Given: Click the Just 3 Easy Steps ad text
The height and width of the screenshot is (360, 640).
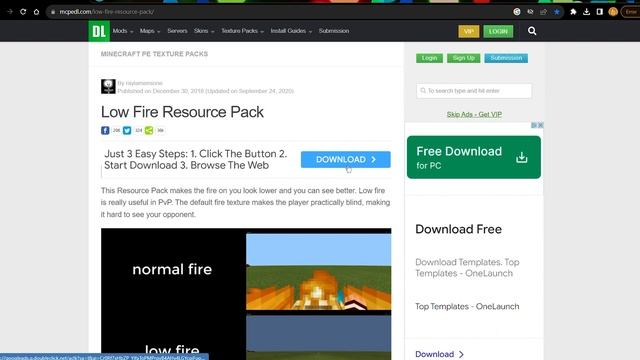Looking at the screenshot, I should coord(196,160).
